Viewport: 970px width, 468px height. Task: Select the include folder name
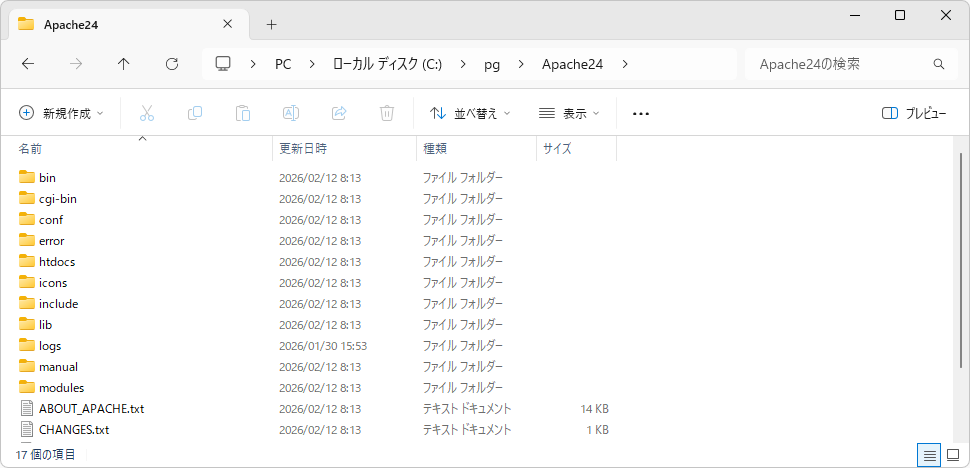click(x=58, y=304)
